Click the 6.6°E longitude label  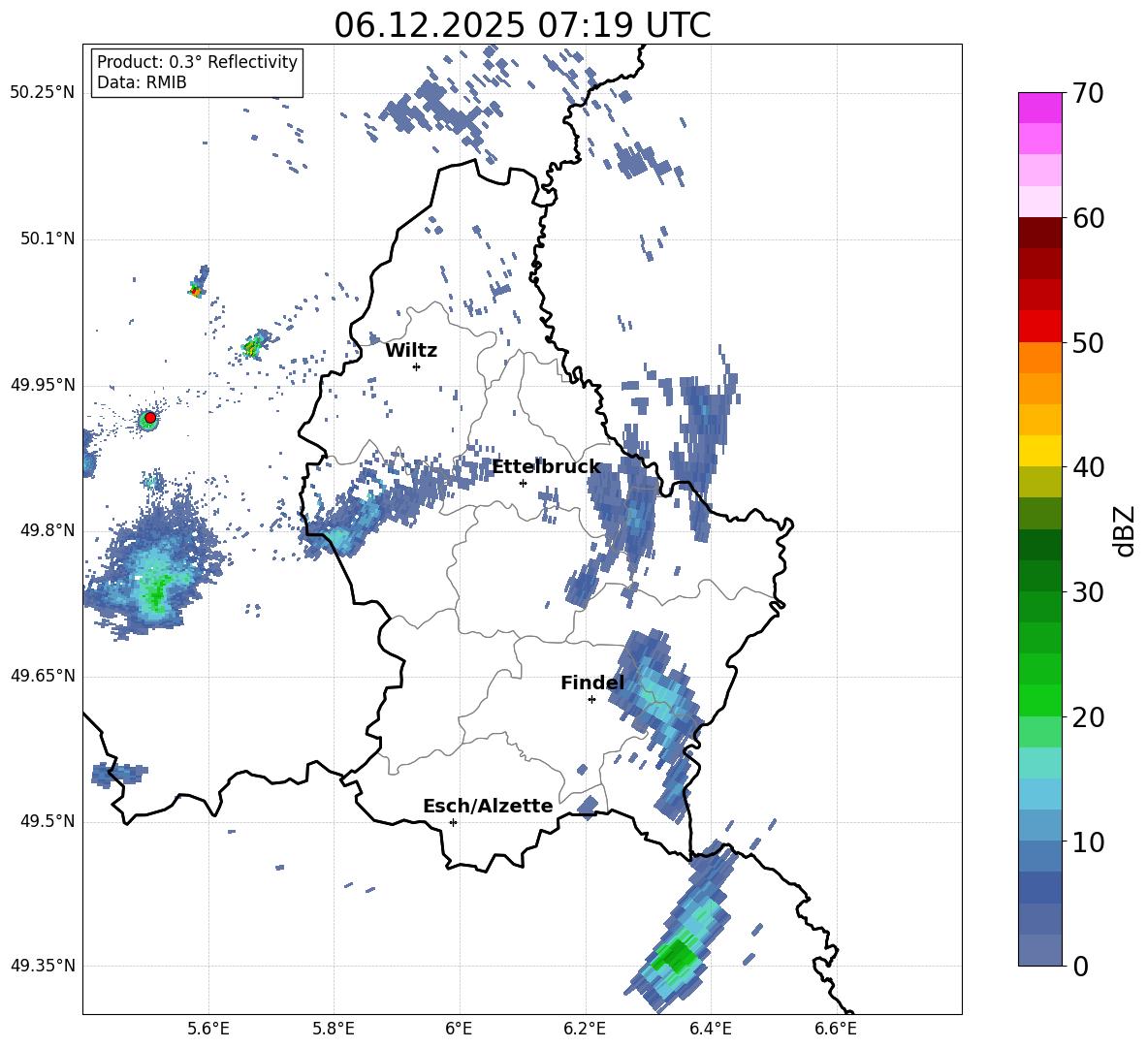point(836,1029)
